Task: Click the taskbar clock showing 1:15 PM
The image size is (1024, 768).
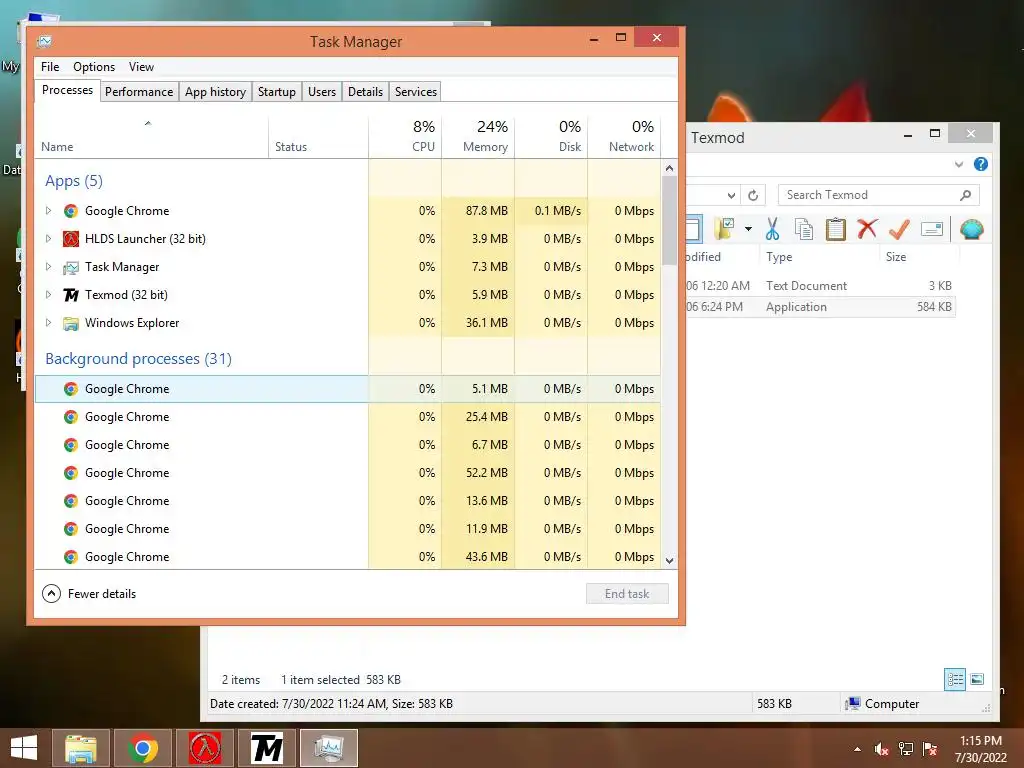Action: coord(981,749)
